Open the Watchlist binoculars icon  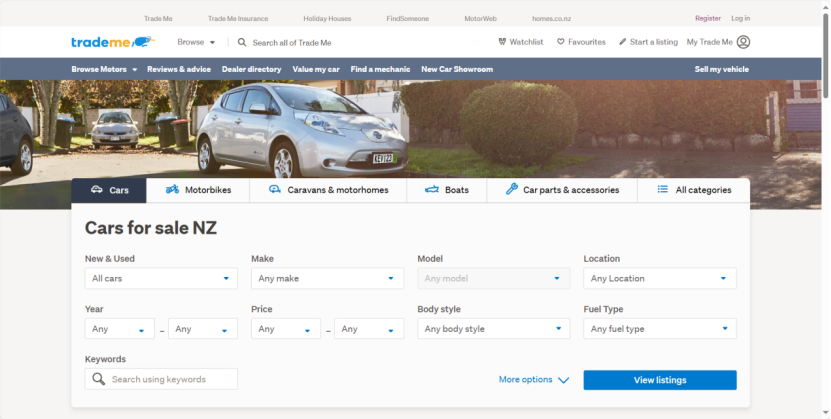tap(502, 42)
